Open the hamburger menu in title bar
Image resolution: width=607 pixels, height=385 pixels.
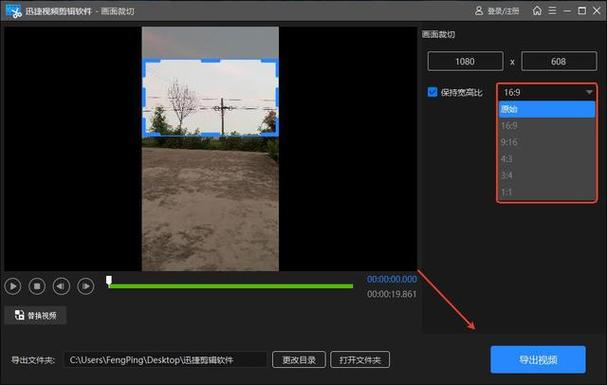(552, 10)
